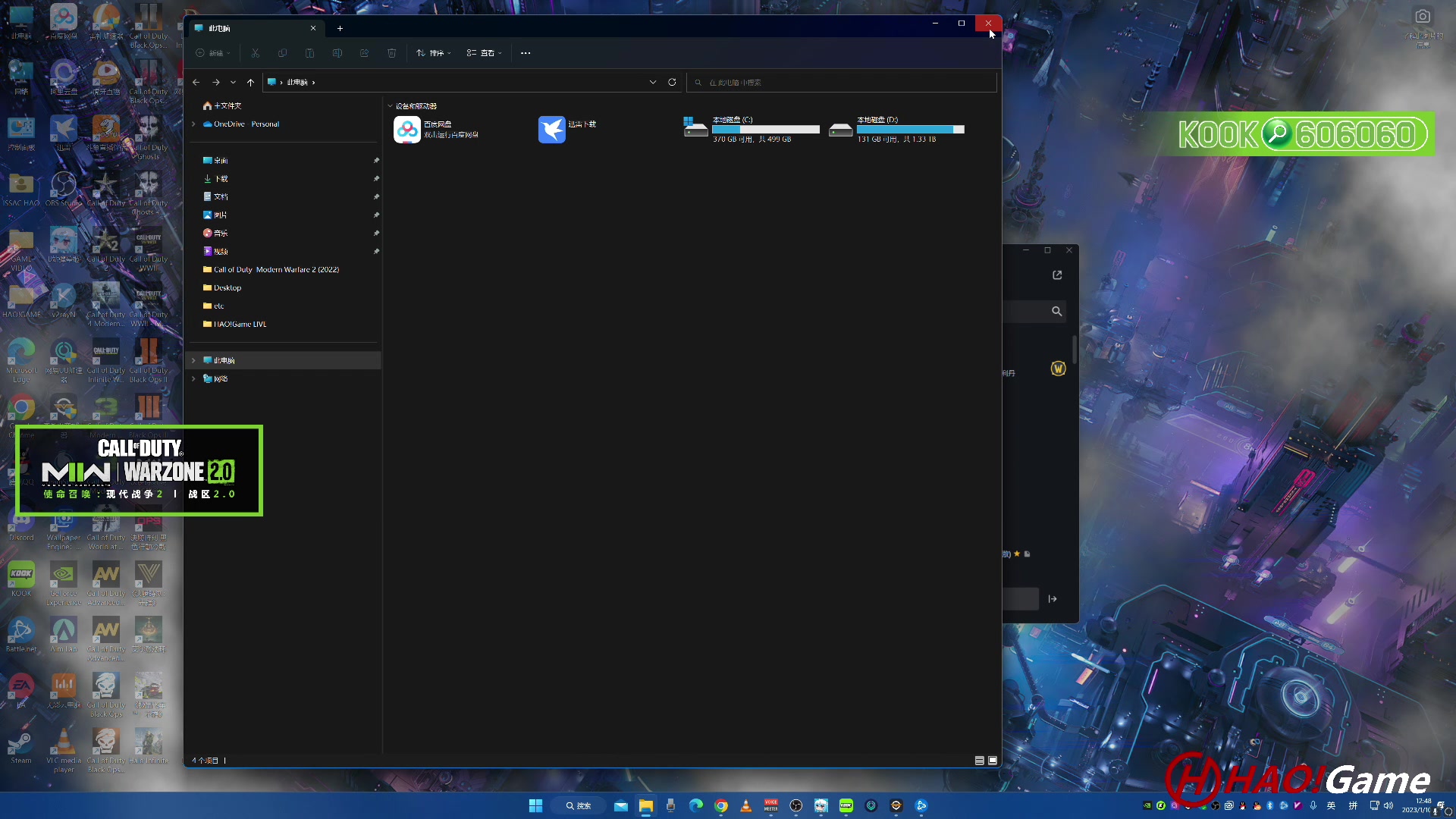
Task: Click the D: drive usage bar
Action: [911, 130]
